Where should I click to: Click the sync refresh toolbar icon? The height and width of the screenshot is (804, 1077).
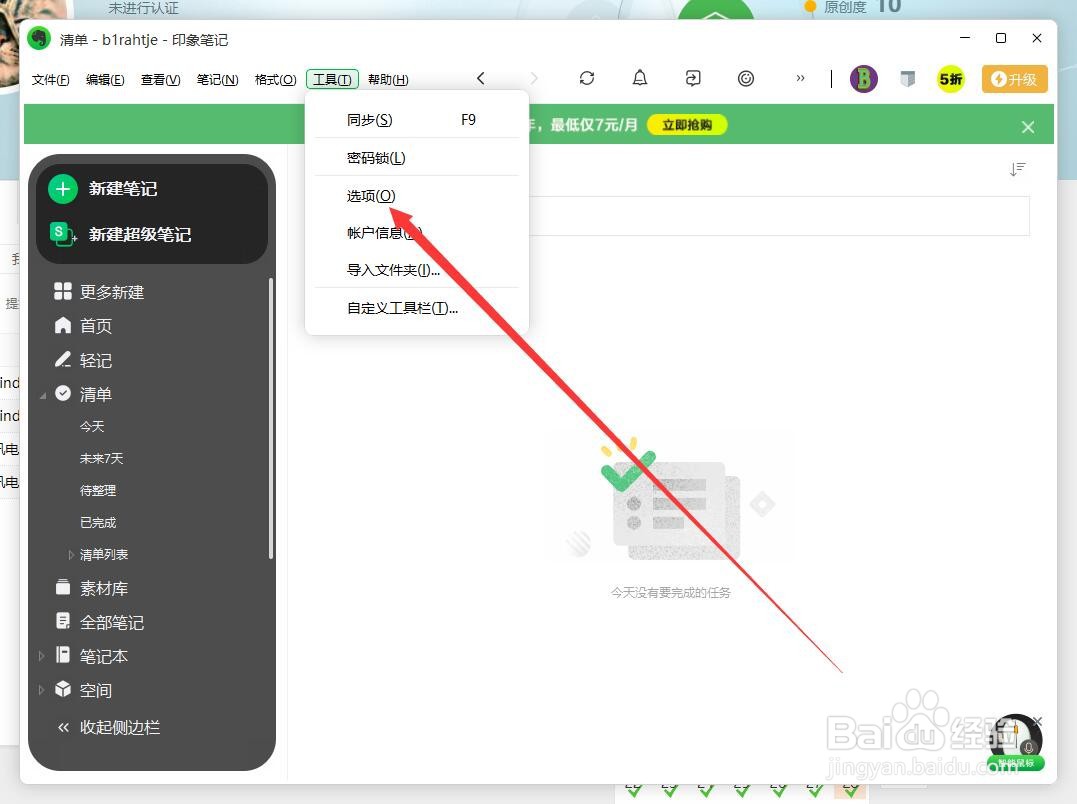(x=587, y=78)
